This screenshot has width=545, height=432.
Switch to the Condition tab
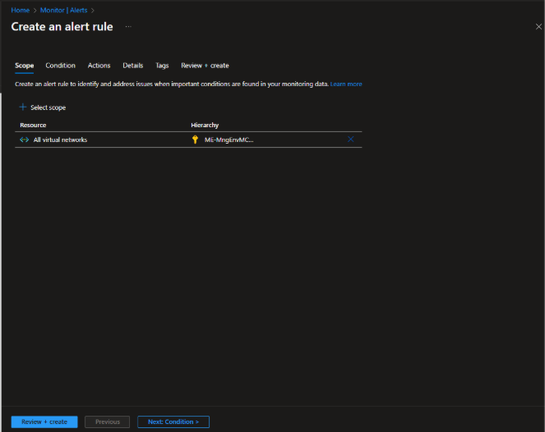click(x=60, y=66)
